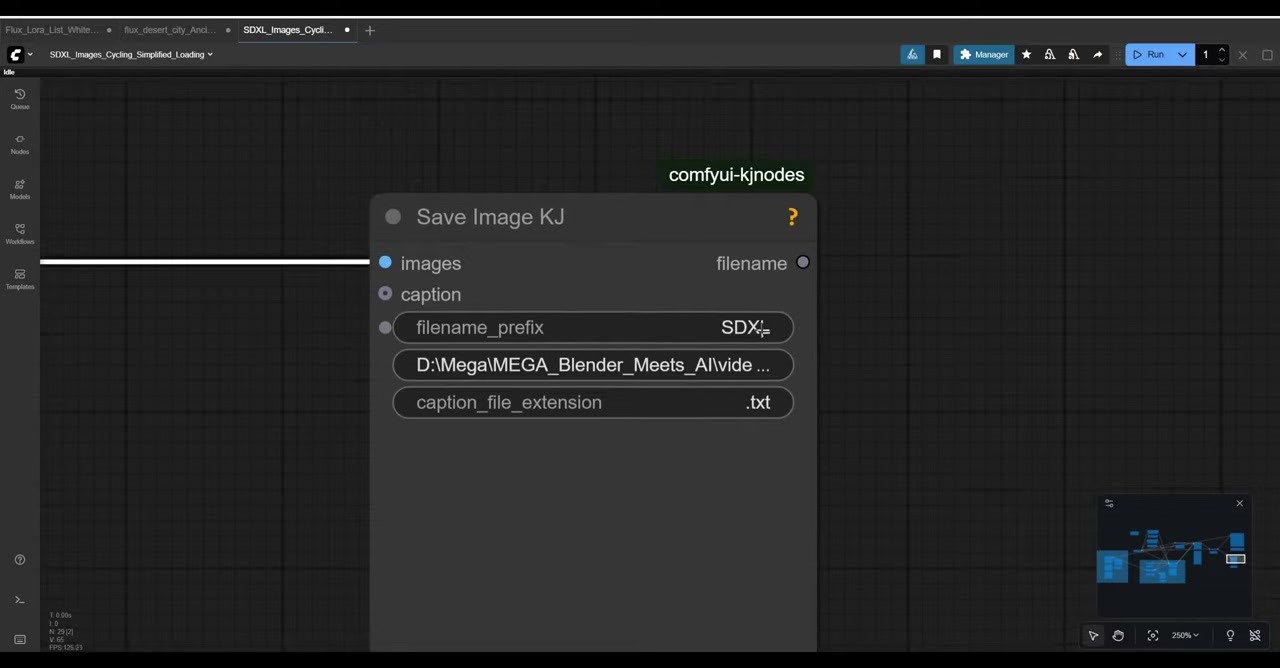Click the 'caption' input label
Screen dimensions: 1280x668
pyautogui.click(x=431, y=294)
